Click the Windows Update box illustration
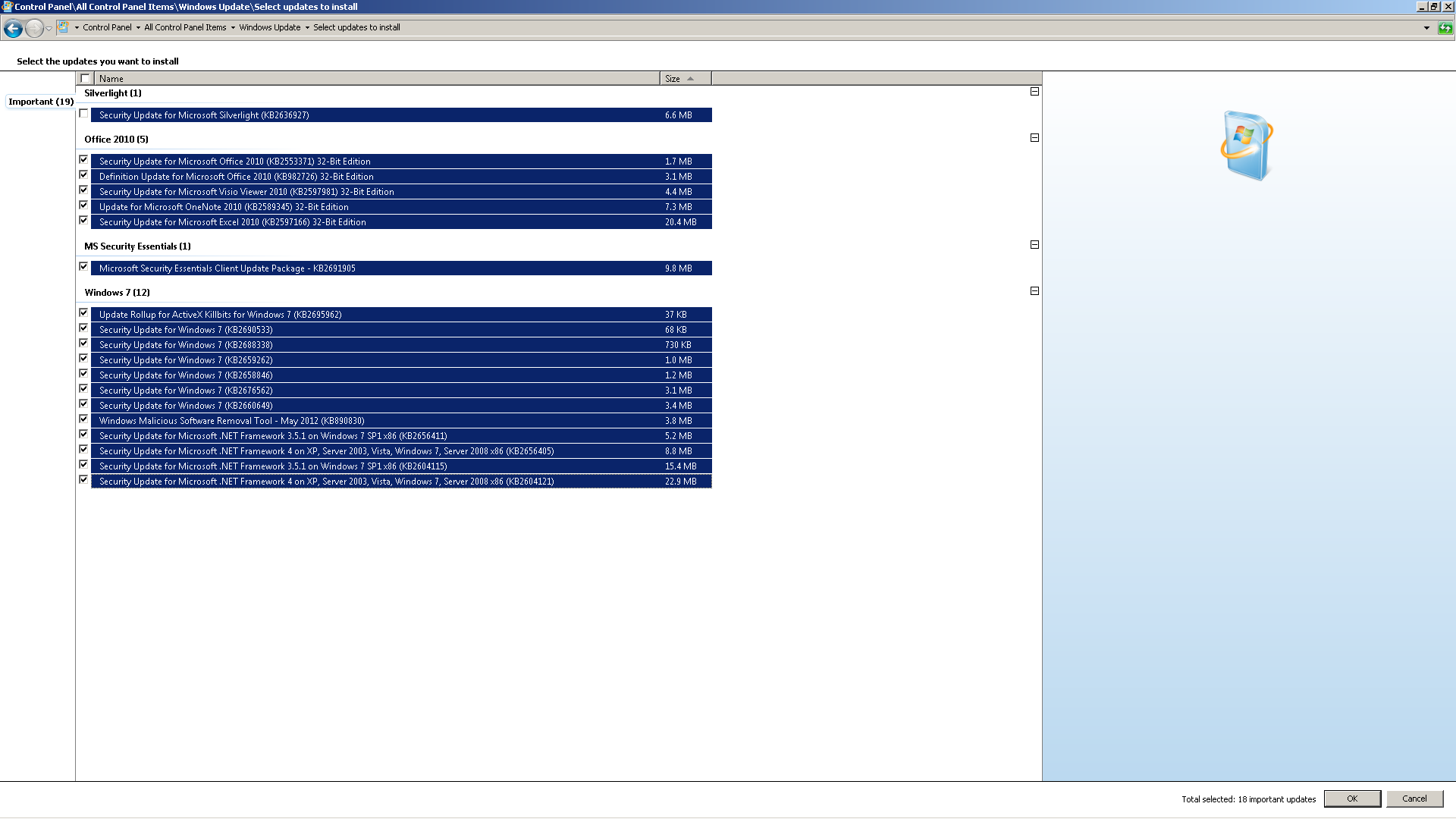The image size is (1456, 819). point(1247,146)
